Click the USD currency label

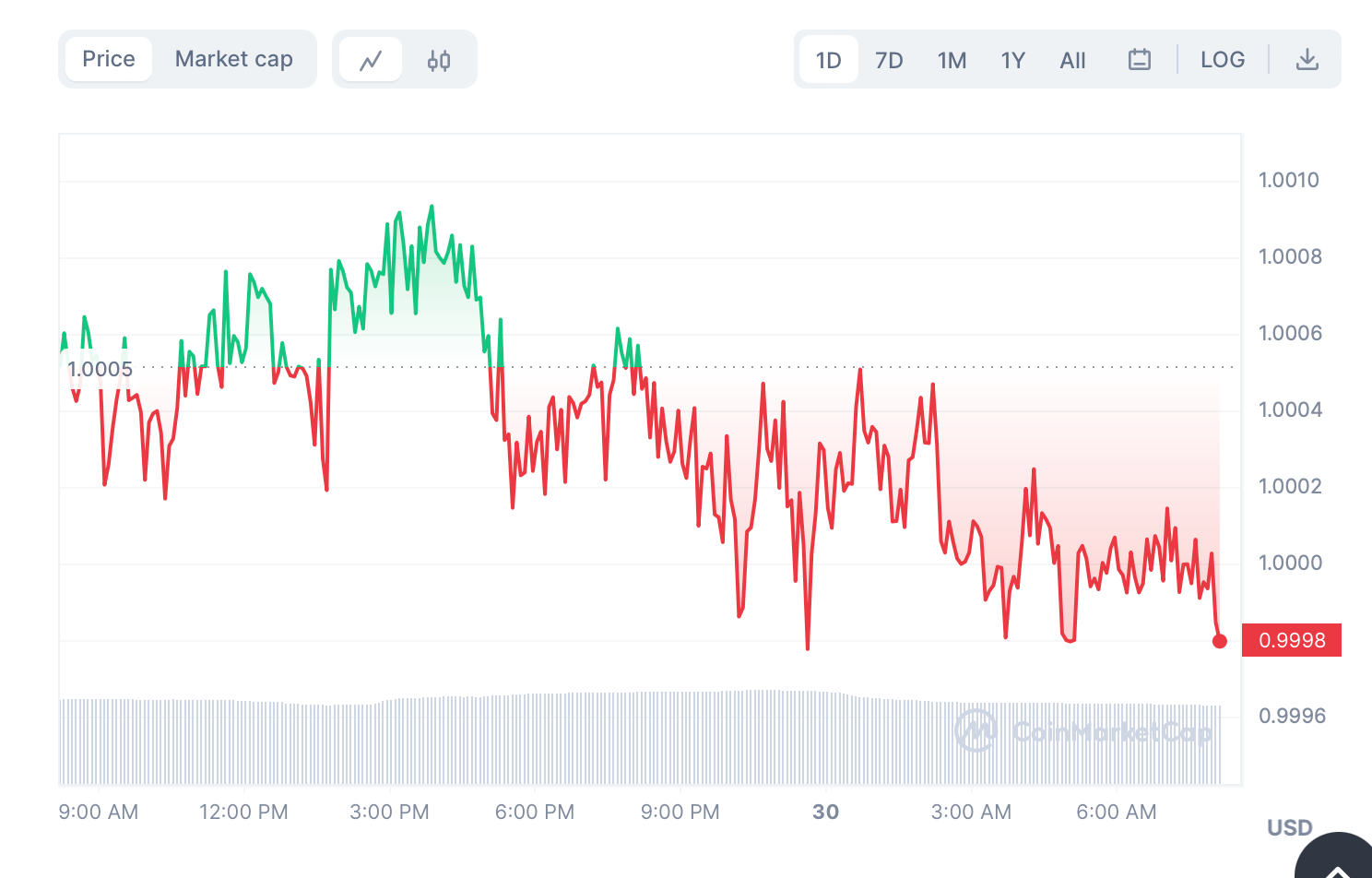1289,827
